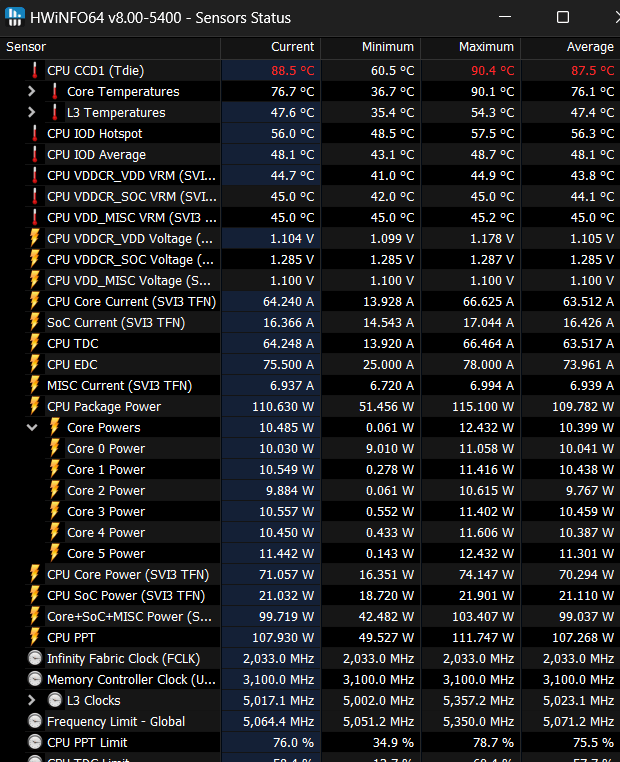
Task: Click the Maximum column header
Action: click(471, 47)
